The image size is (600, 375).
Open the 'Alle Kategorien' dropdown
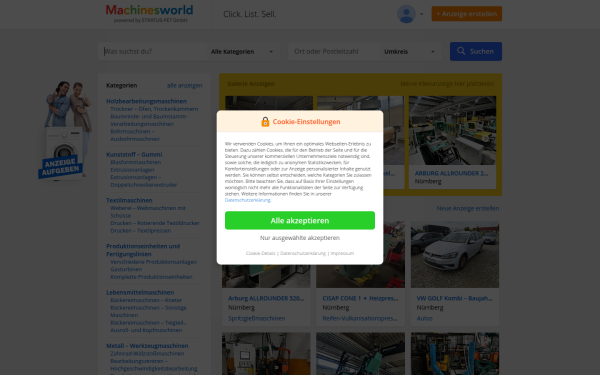pyautogui.click(x=242, y=52)
